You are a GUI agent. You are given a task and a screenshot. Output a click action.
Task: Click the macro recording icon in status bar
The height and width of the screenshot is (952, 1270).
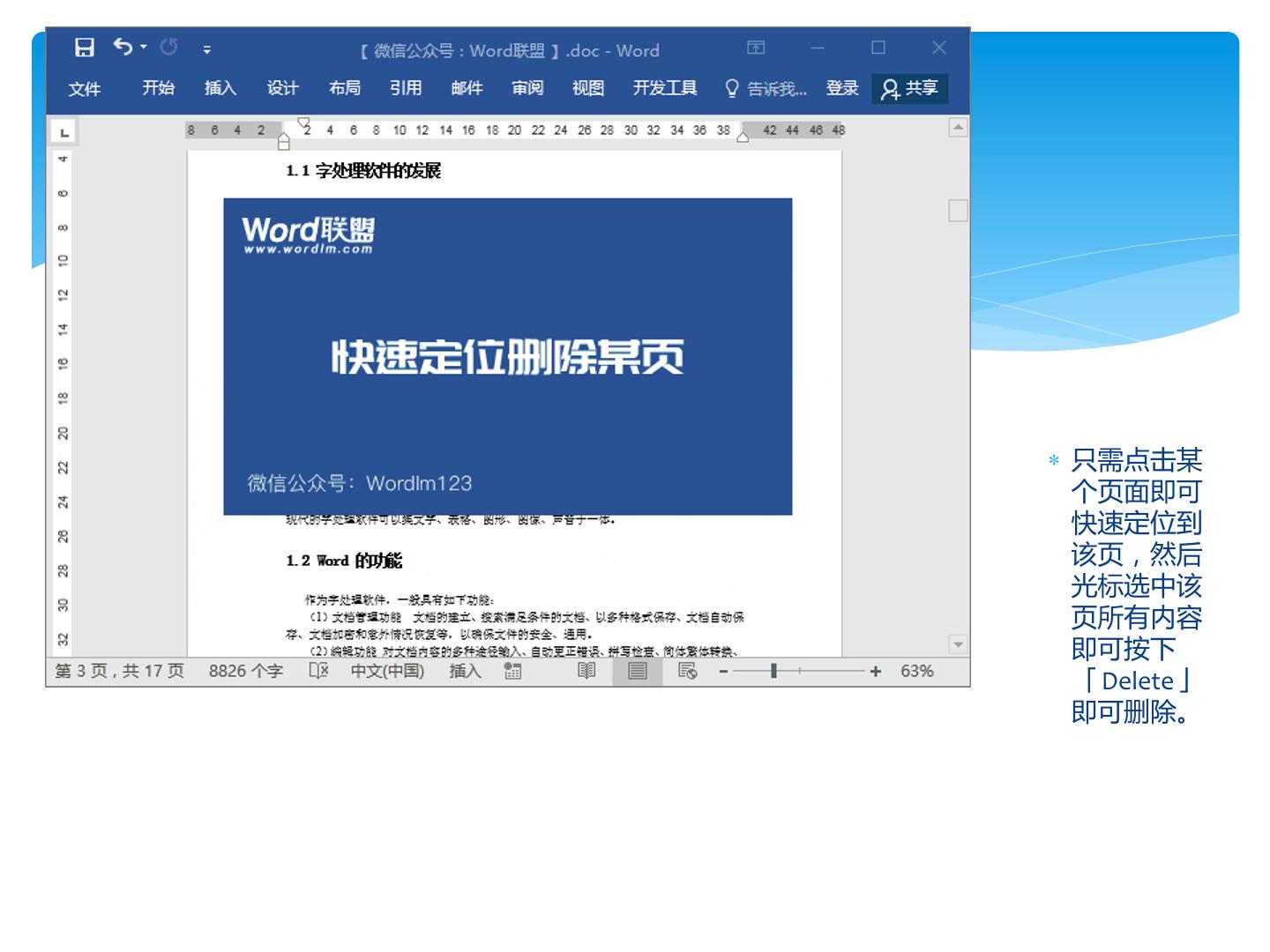pos(512,672)
